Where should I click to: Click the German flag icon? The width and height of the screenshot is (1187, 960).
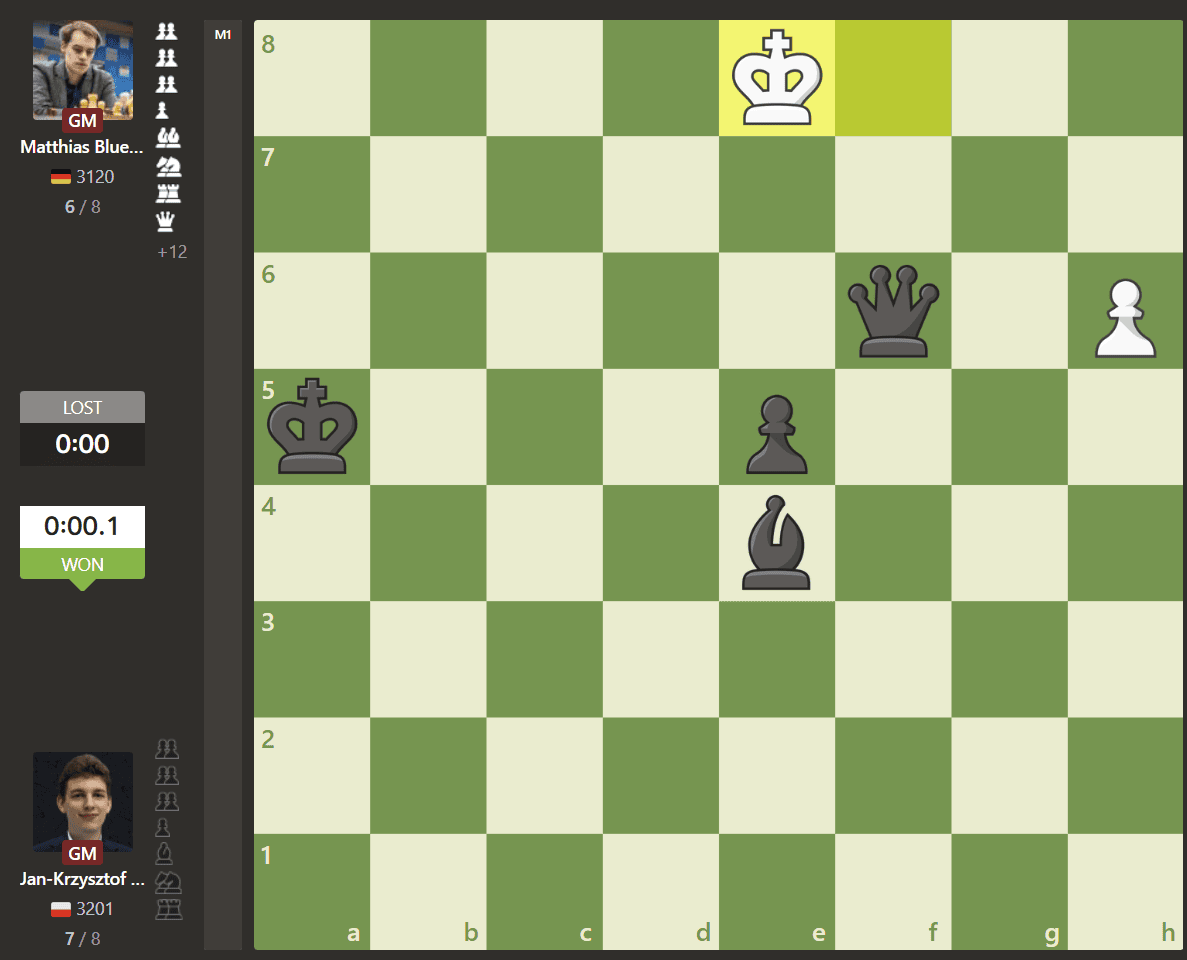click(x=61, y=177)
